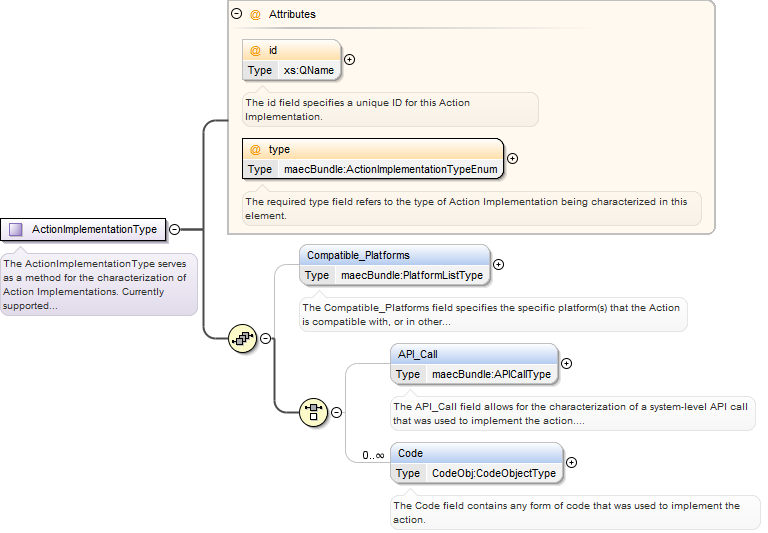Collapse the choice compositor branch
This screenshot has width=768, height=533.
336,412
